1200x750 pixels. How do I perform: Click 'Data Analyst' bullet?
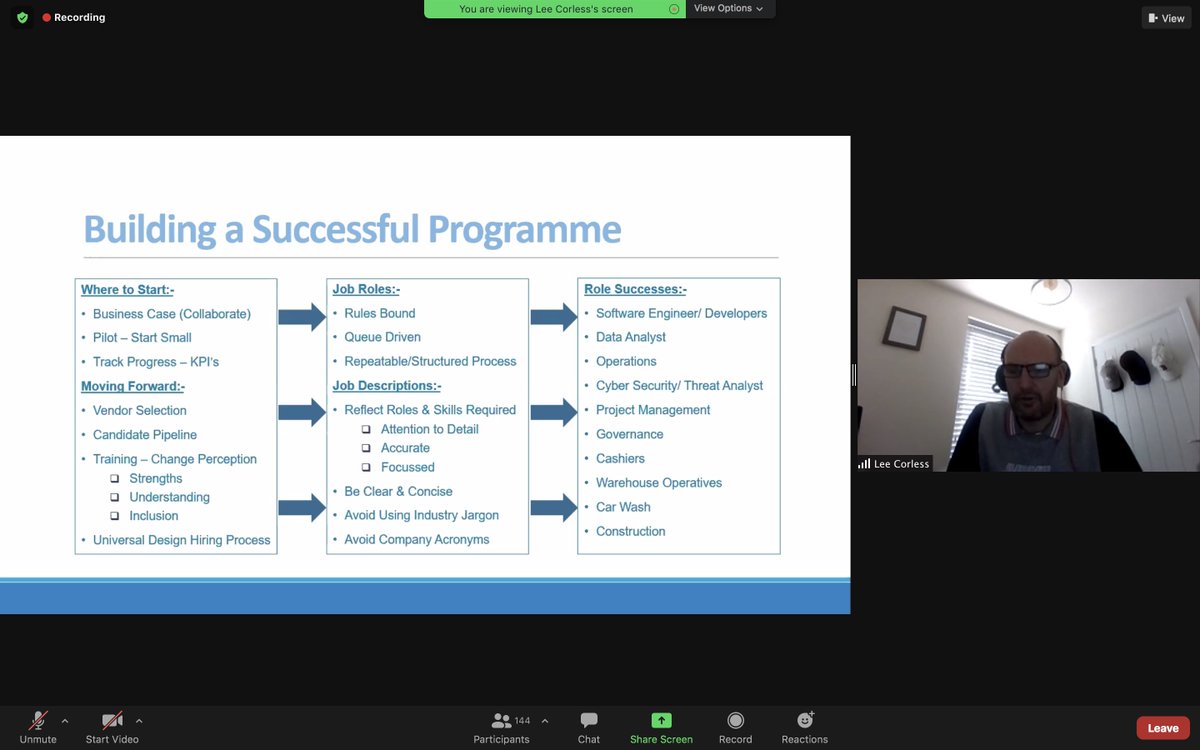[x=631, y=337]
